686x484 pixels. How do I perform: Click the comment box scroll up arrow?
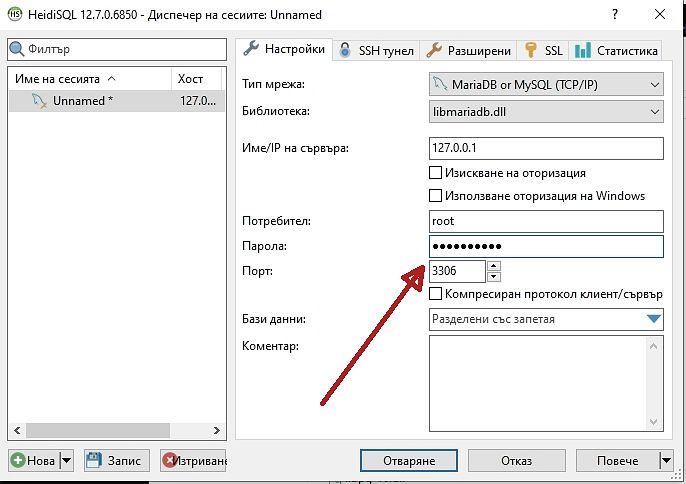tap(654, 346)
